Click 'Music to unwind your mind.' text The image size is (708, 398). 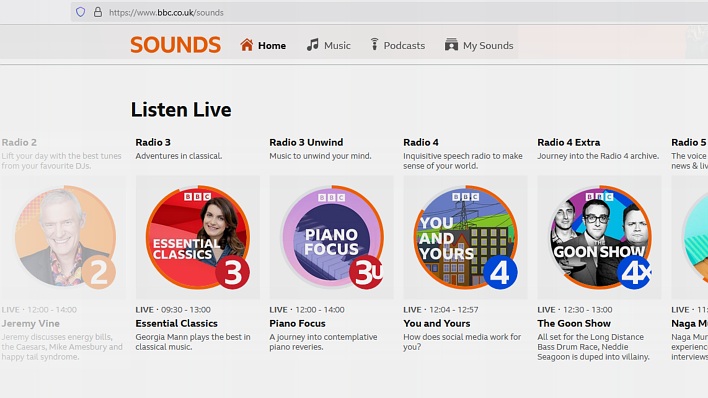coord(320,156)
